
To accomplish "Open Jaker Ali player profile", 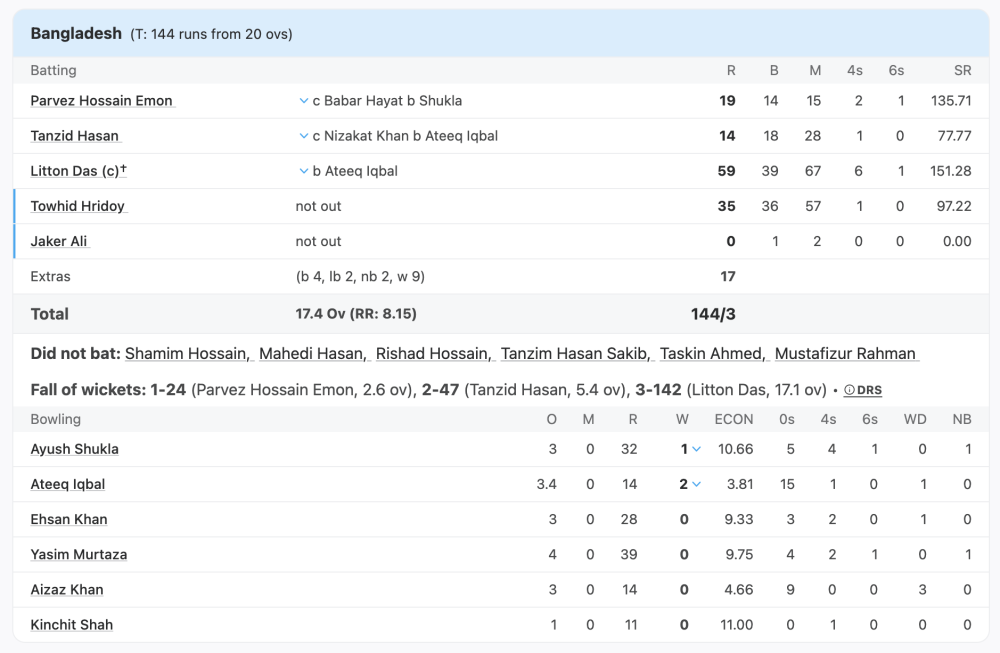I will point(59,241).
